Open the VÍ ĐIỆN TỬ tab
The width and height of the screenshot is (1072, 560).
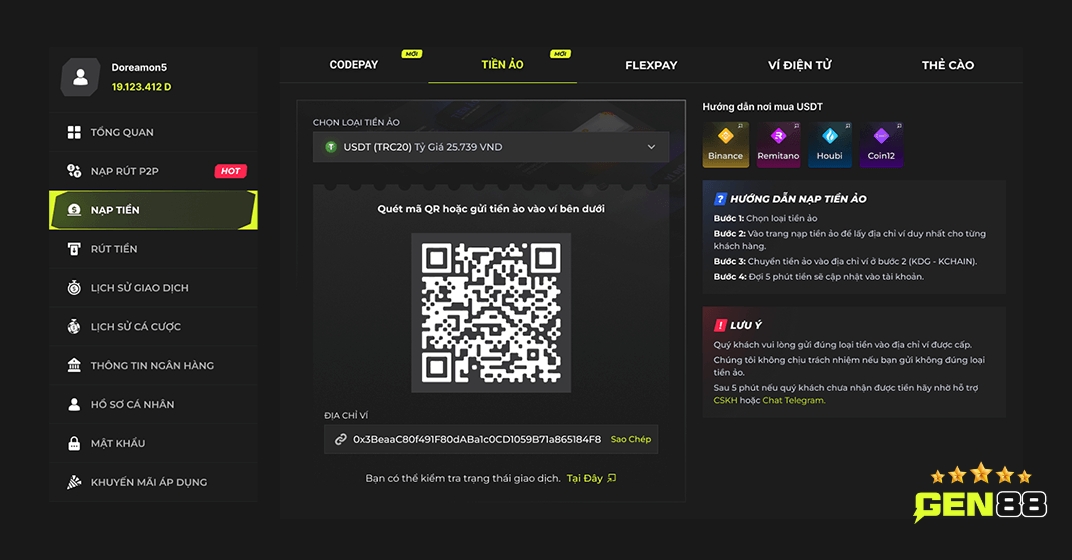(x=799, y=65)
